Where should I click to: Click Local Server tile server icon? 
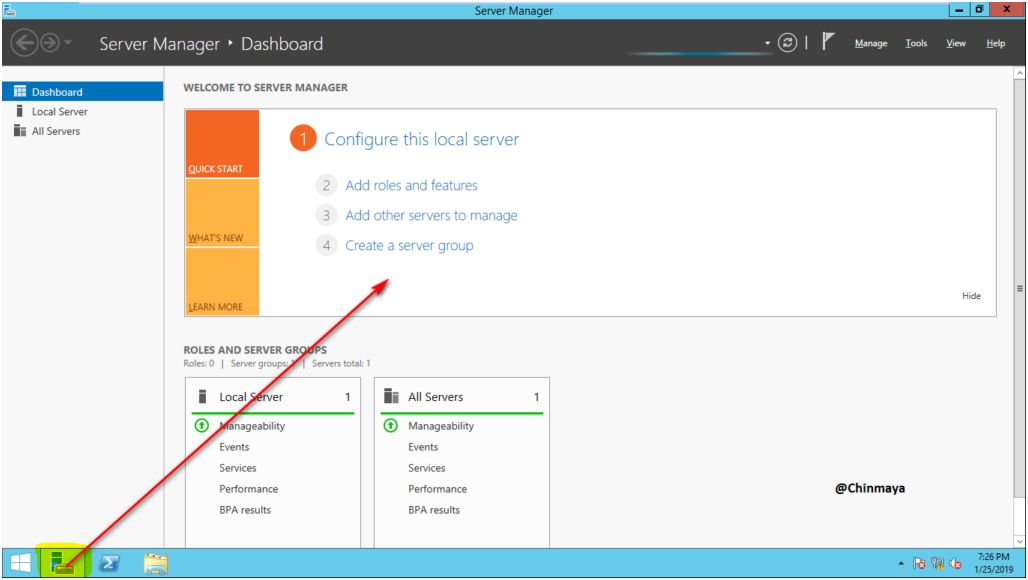coord(203,396)
